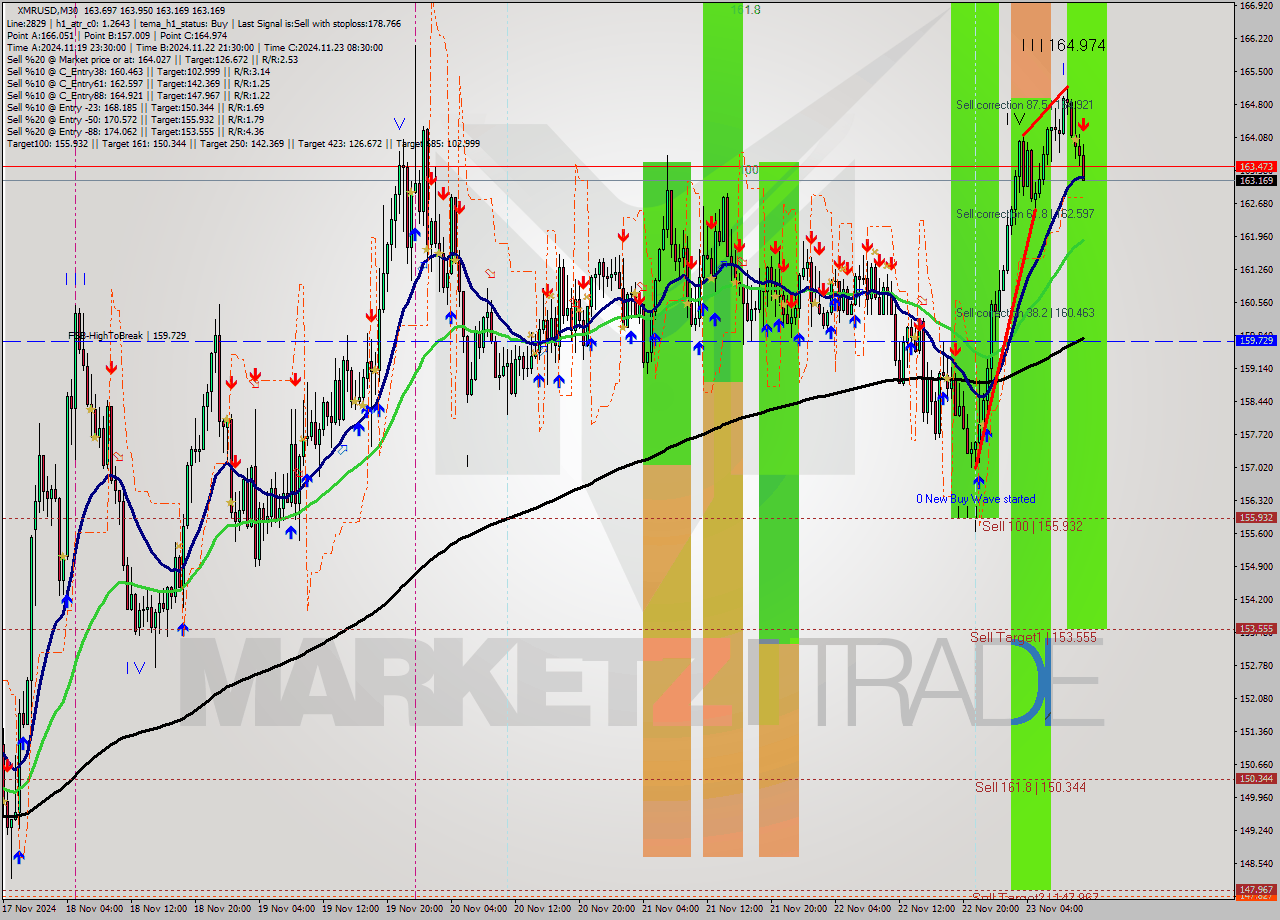Click the current price tag 163.169 on axis
The image size is (1280, 920).
pos(1256,181)
